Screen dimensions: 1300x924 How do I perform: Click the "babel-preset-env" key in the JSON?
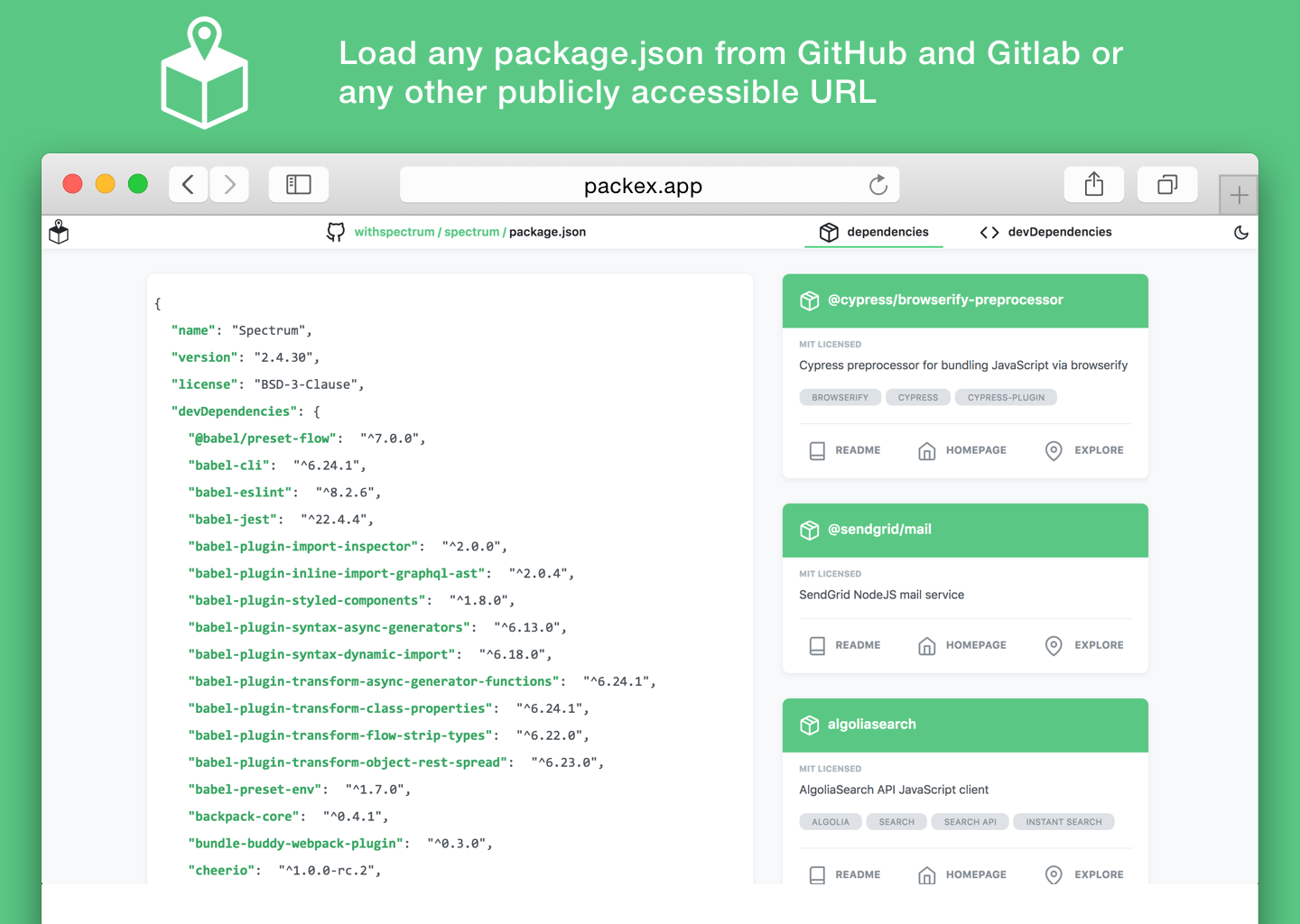[255, 790]
